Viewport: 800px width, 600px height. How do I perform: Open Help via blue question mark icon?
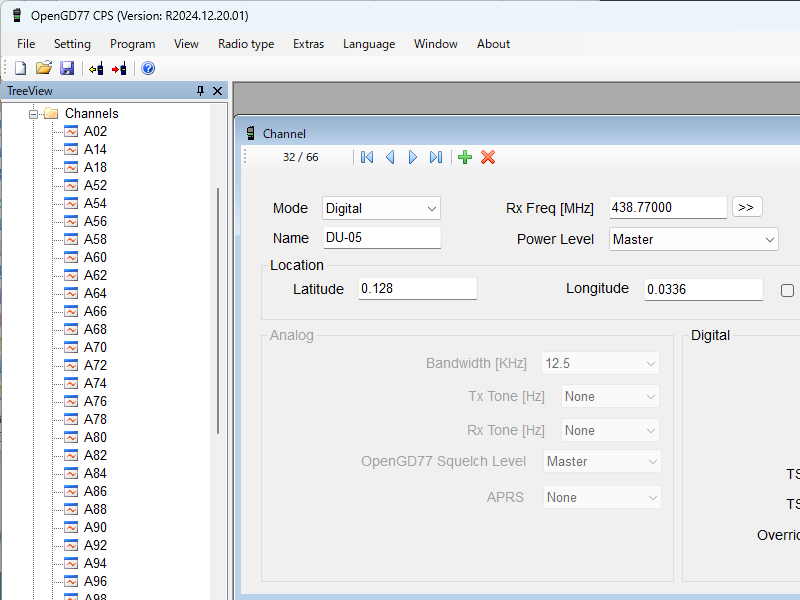148,68
